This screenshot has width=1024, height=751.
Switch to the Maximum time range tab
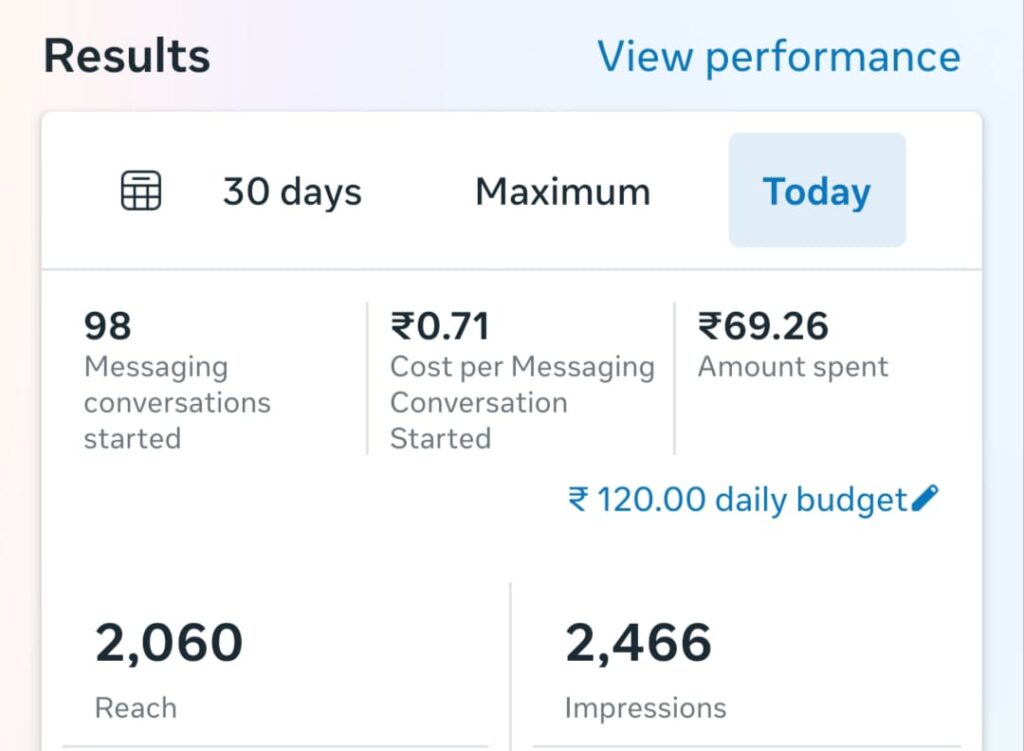click(x=563, y=192)
